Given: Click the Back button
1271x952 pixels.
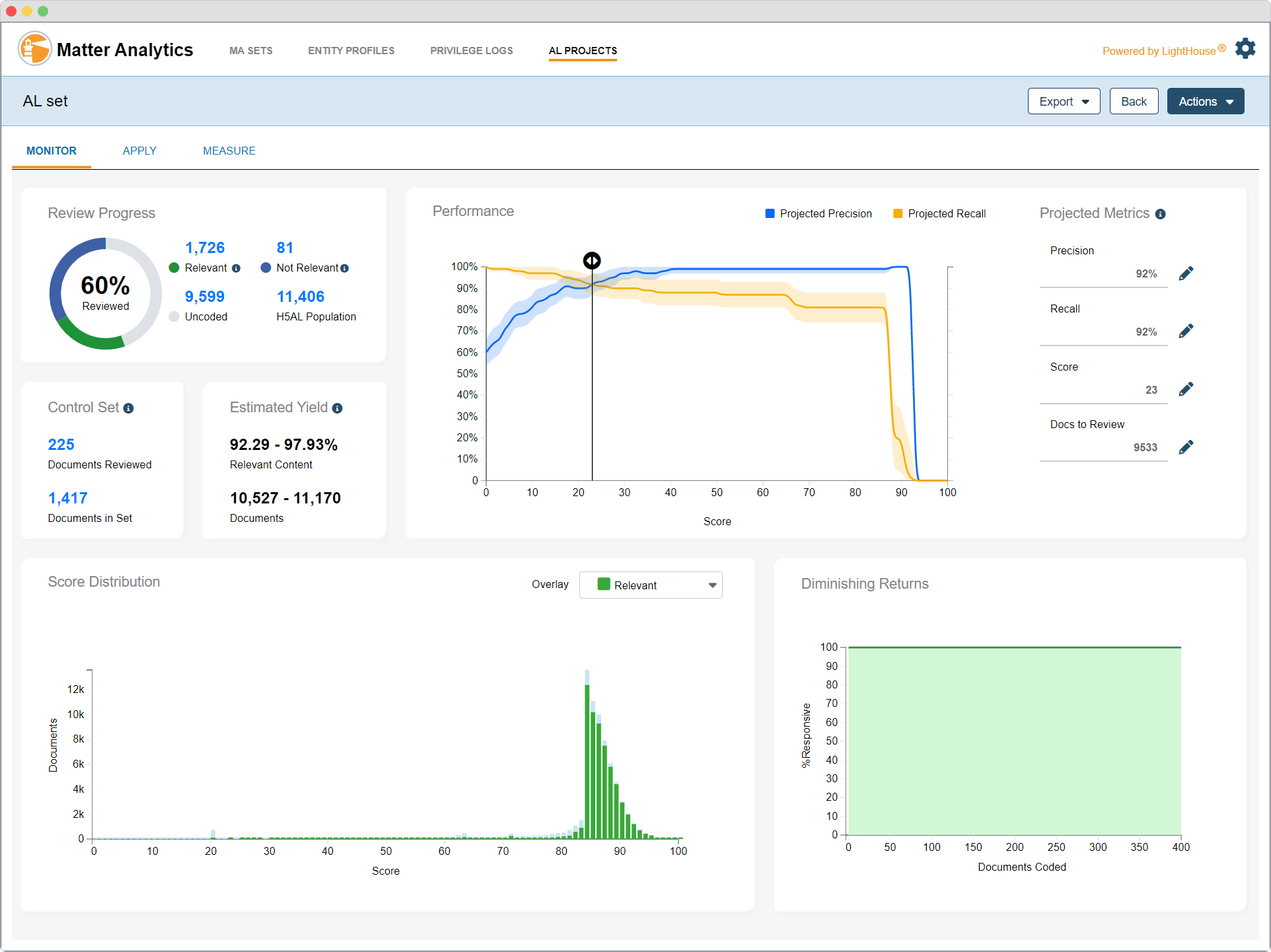Looking at the screenshot, I should [1134, 101].
